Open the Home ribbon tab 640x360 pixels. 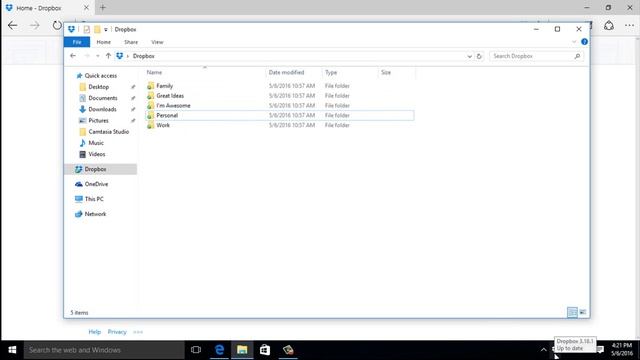click(x=104, y=42)
